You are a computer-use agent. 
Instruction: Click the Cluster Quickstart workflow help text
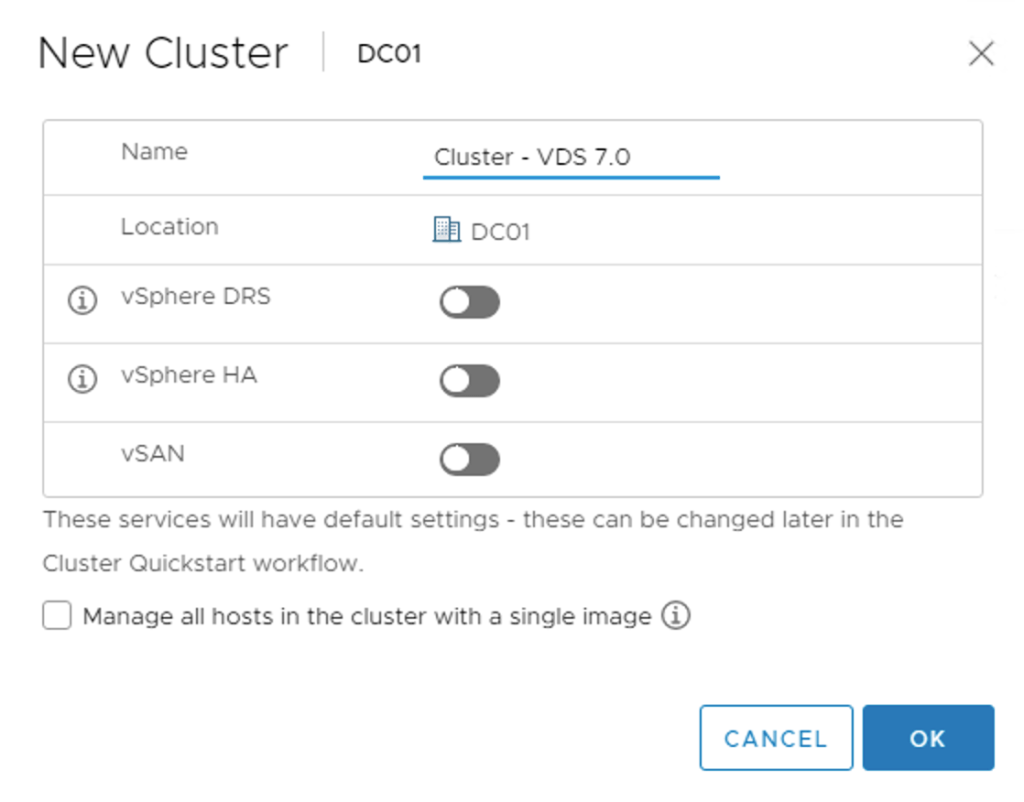[x=202, y=563]
